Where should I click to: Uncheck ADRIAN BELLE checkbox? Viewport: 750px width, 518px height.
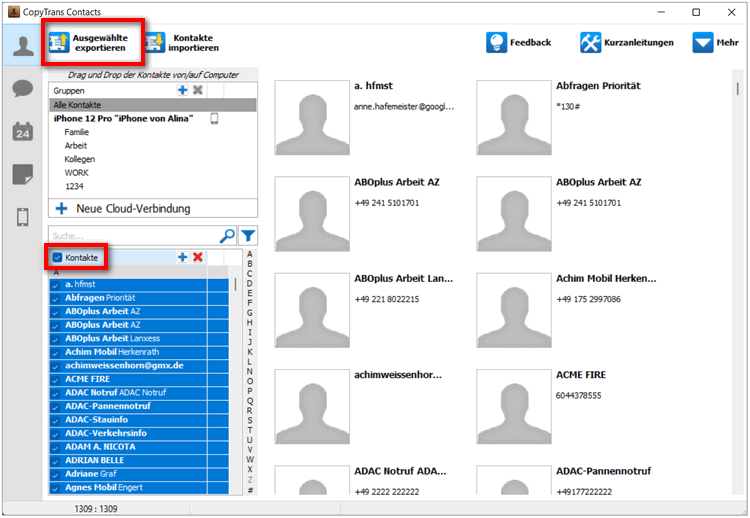pos(55,461)
